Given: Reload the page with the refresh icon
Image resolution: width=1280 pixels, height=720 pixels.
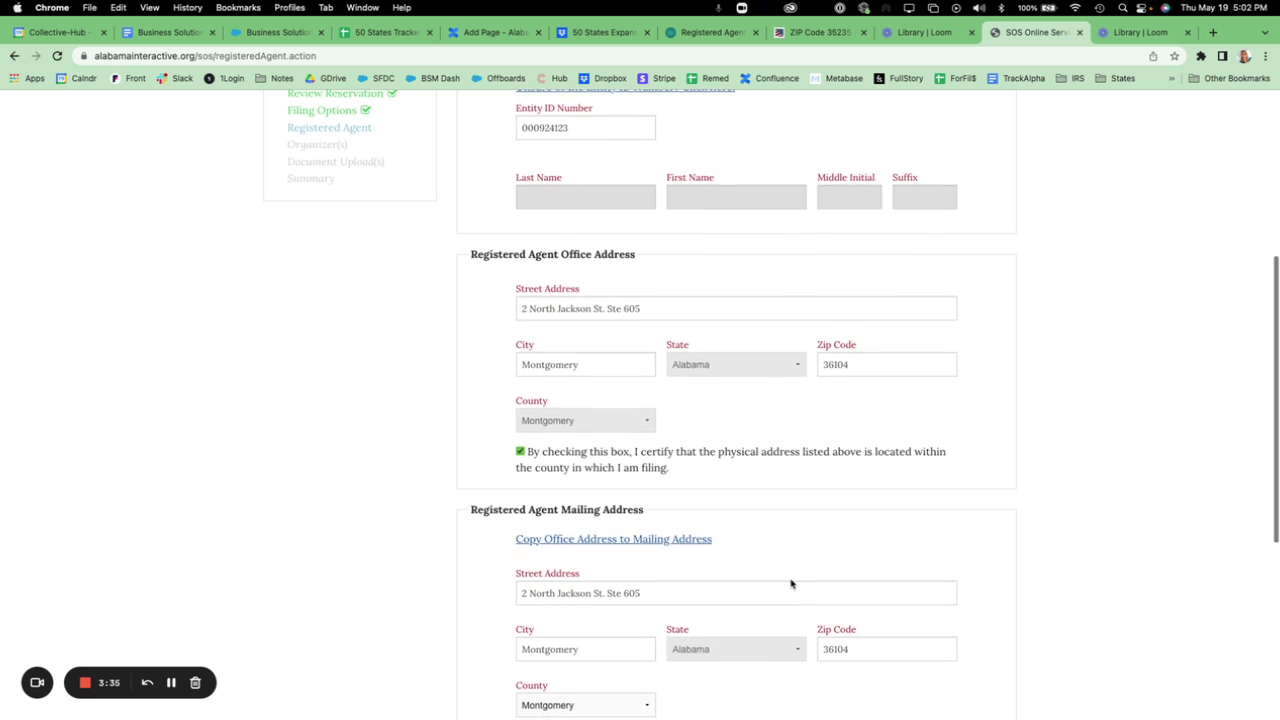Looking at the screenshot, I should (x=57, y=56).
